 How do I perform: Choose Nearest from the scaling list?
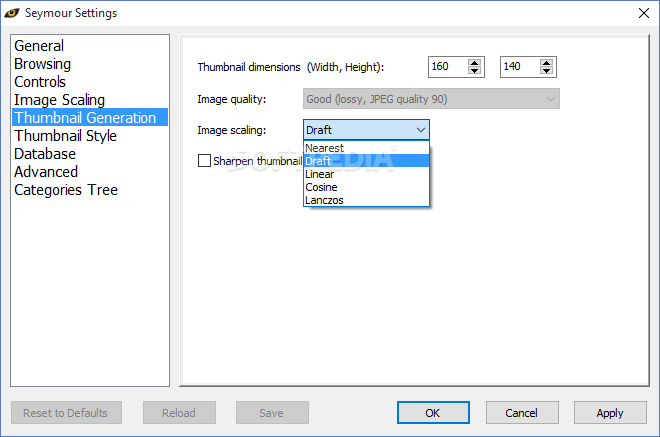(366, 148)
